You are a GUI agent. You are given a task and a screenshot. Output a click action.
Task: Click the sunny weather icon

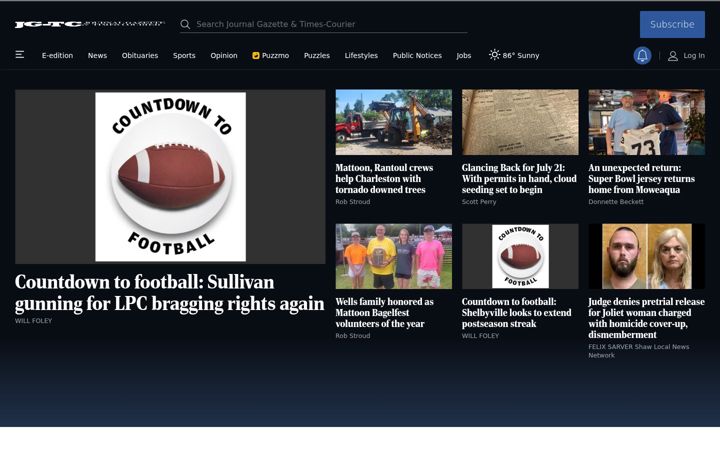(494, 55)
